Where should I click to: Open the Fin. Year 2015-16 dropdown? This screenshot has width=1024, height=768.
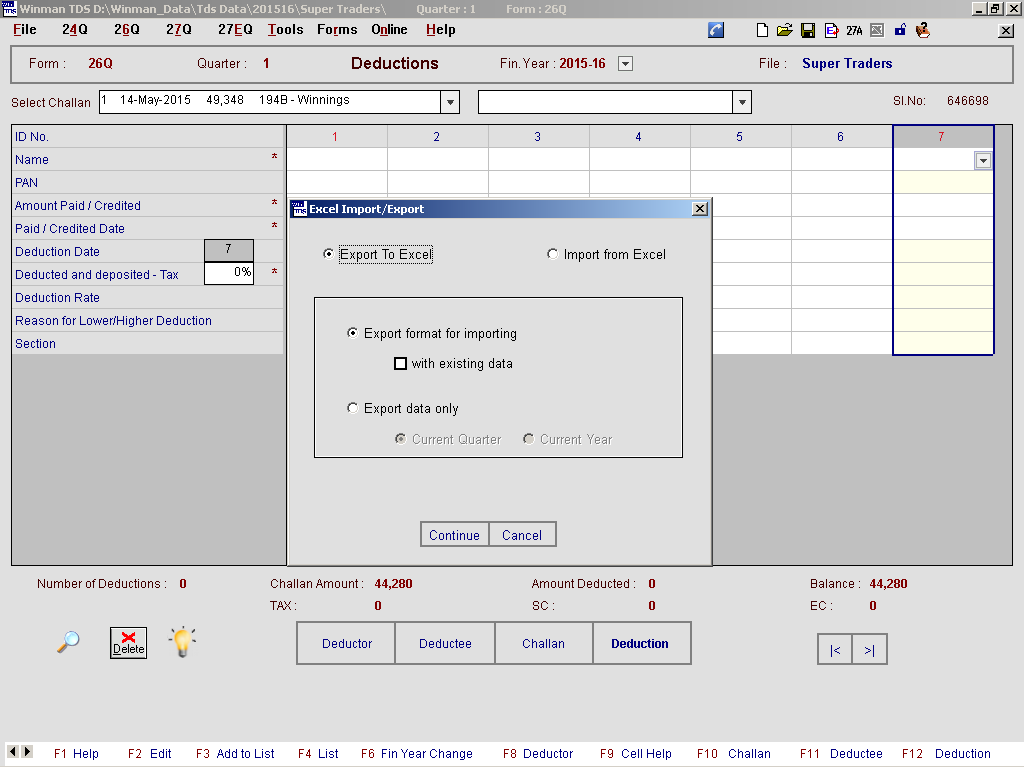click(x=625, y=64)
